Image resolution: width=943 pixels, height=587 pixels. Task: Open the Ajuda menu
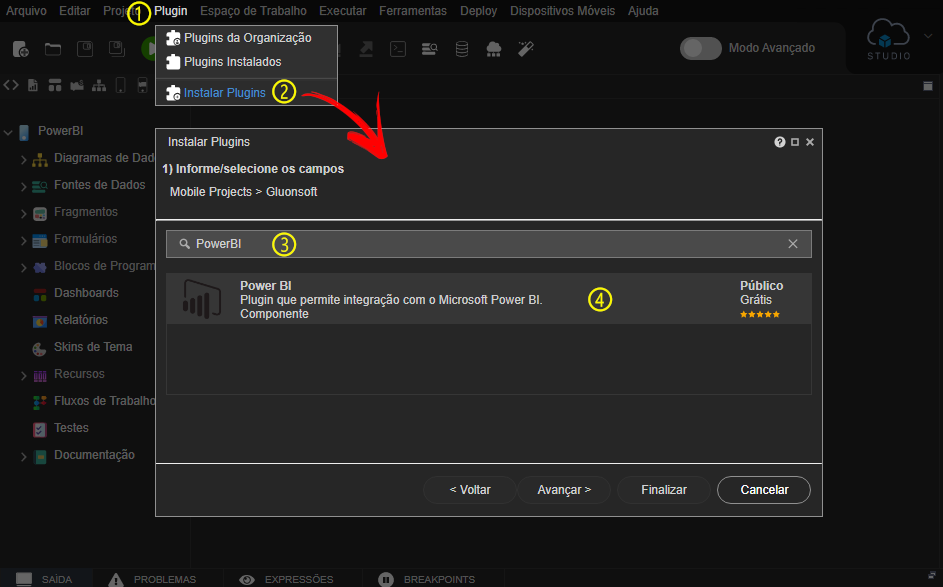643,11
